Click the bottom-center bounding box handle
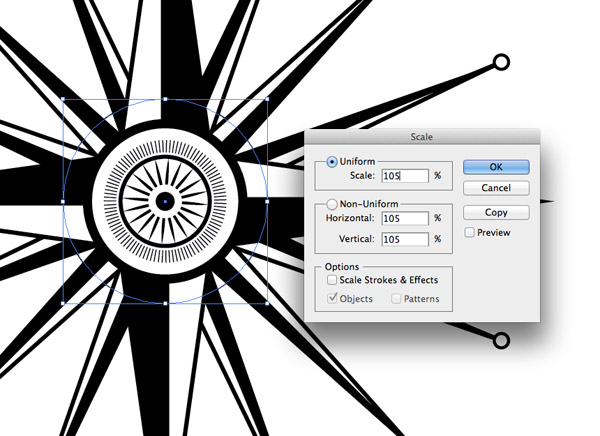600x436 pixels. [165, 304]
